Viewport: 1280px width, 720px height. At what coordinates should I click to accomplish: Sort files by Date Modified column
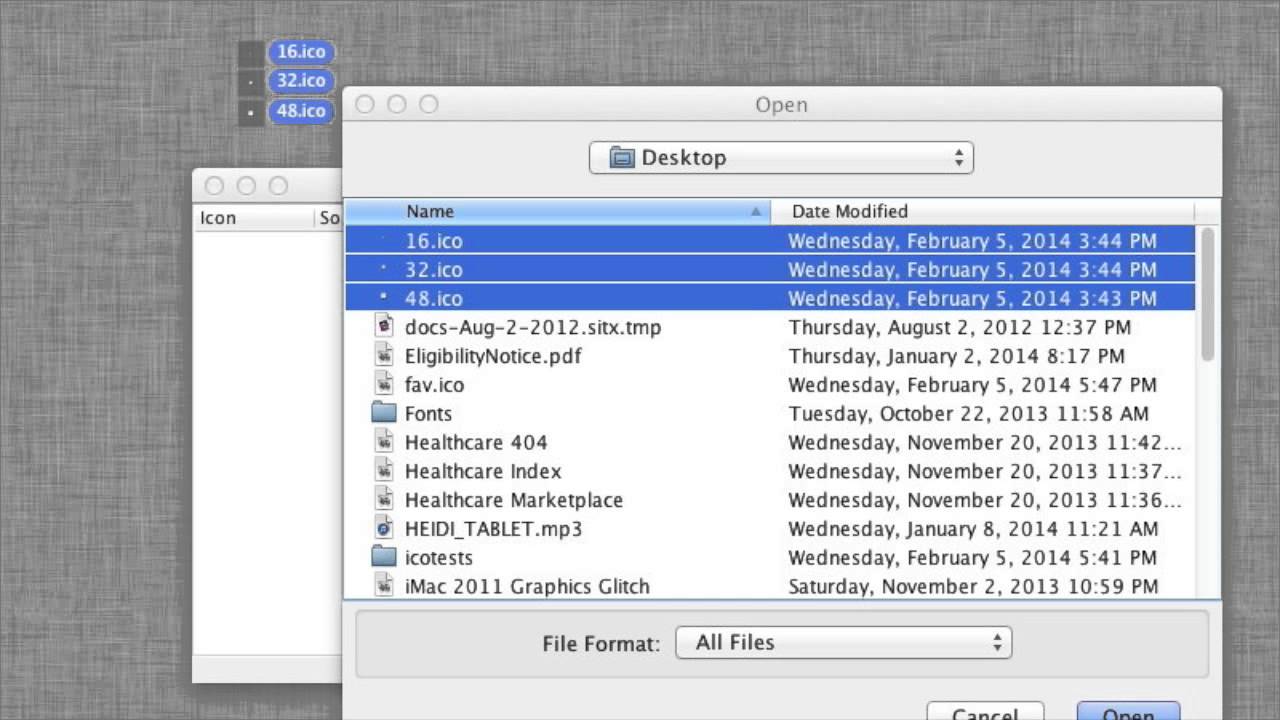[849, 211]
